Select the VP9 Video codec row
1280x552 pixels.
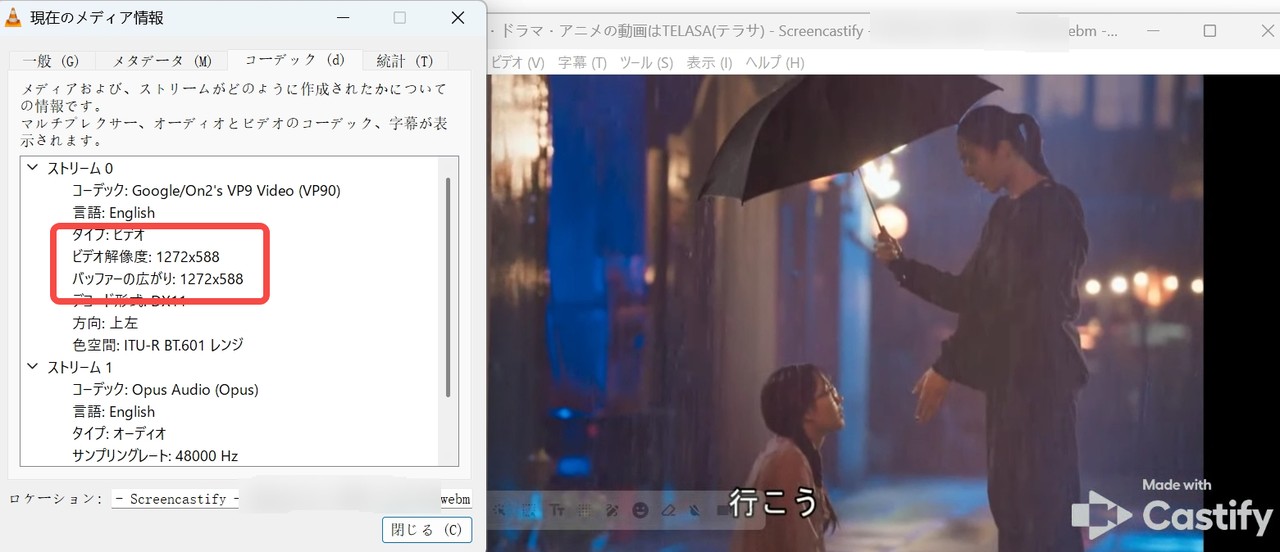pyautogui.click(x=206, y=190)
